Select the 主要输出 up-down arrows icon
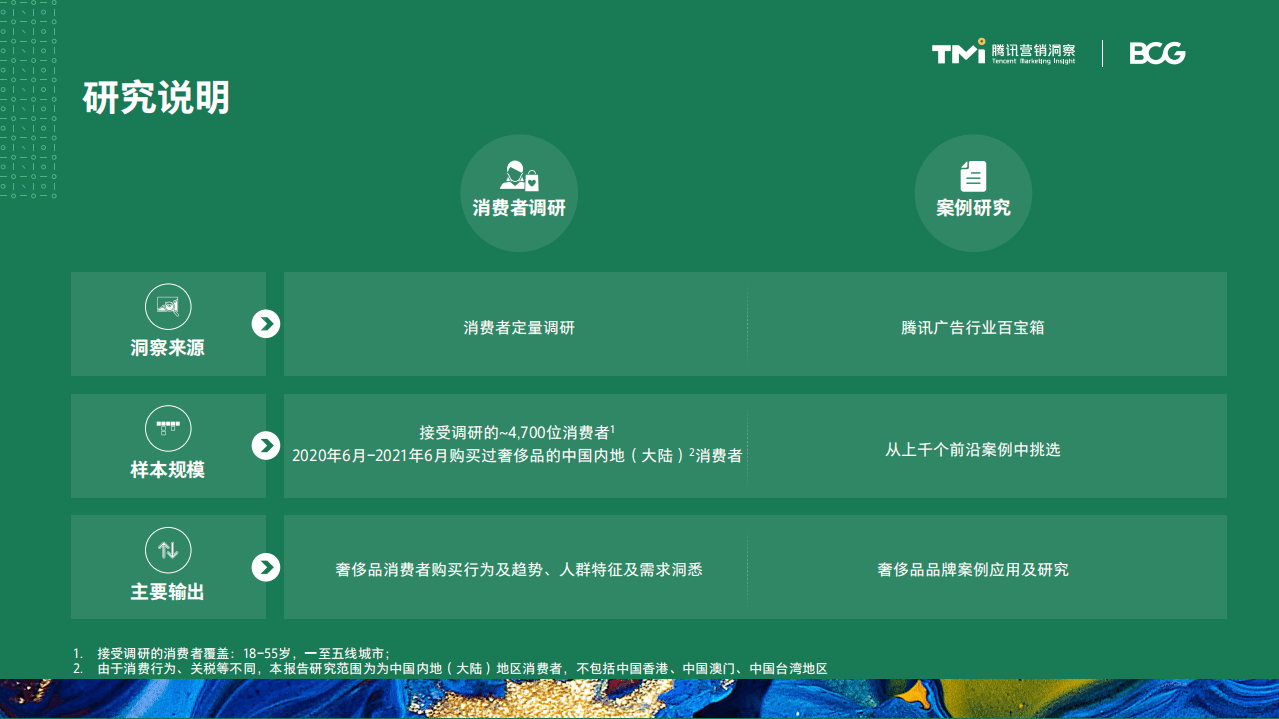Screen dimensions: 1279x719 [x=167, y=550]
